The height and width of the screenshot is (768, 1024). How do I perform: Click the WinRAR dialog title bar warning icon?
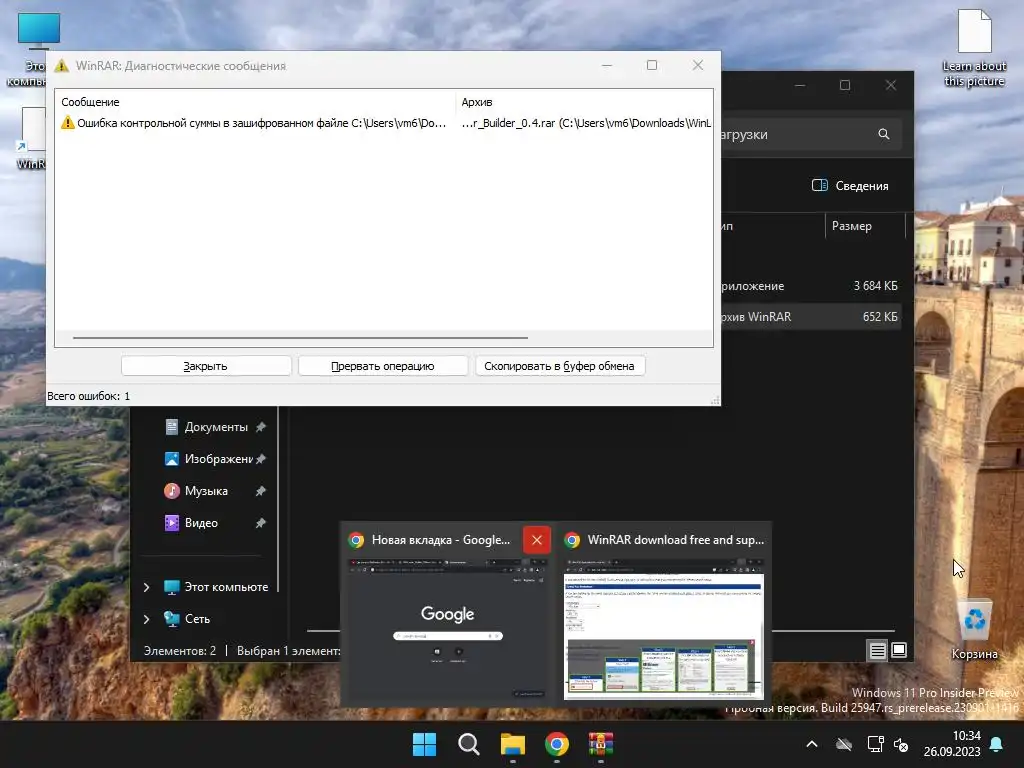click(x=61, y=65)
